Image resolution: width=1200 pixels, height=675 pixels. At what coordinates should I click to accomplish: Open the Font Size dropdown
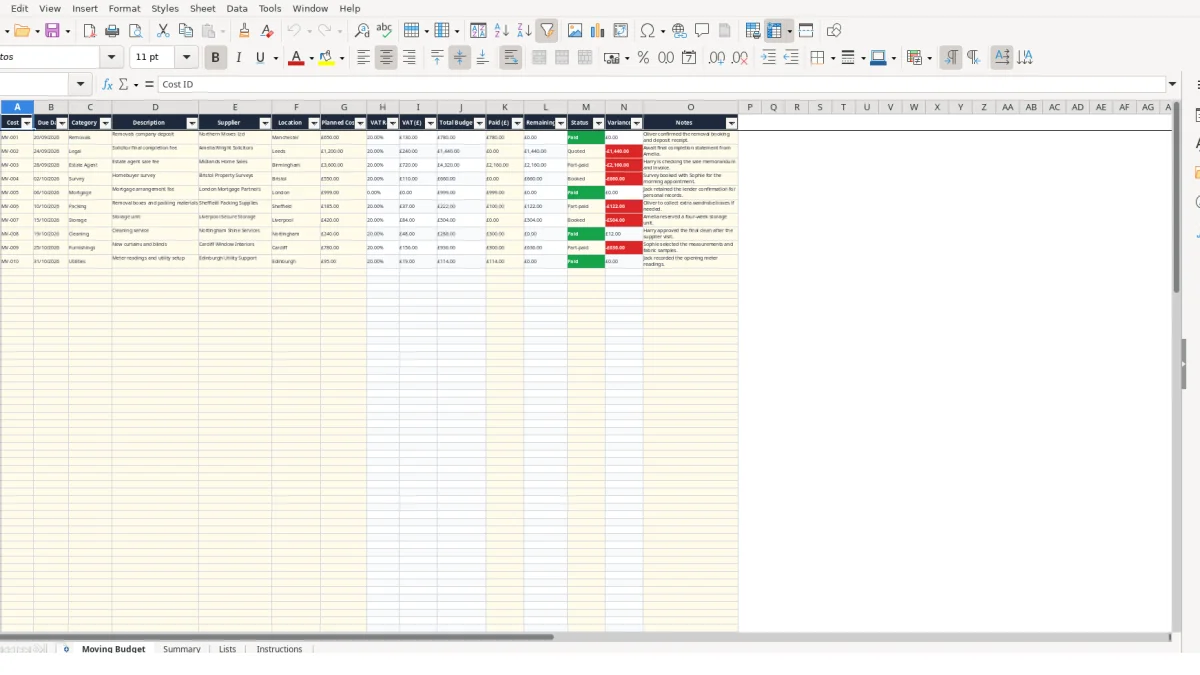pyautogui.click(x=186, y=58)
